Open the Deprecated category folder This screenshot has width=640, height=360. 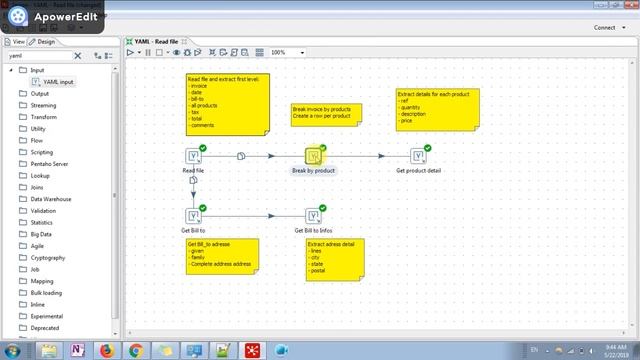(39, 328)
